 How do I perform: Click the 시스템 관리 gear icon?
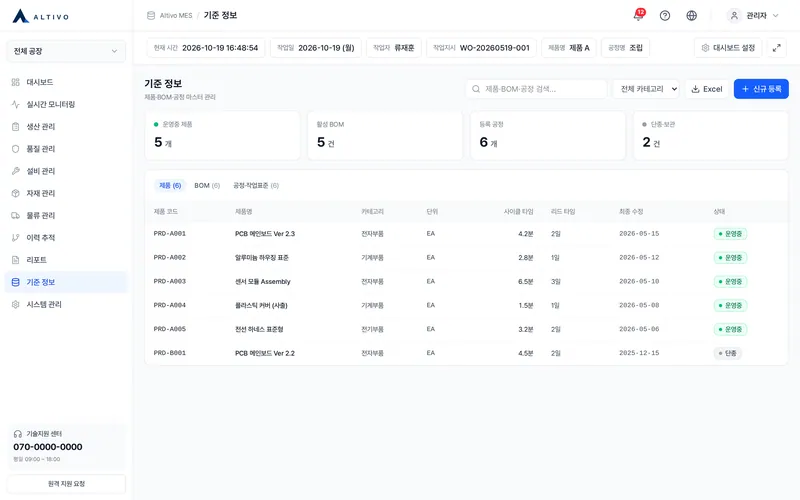tap(16, 305)
